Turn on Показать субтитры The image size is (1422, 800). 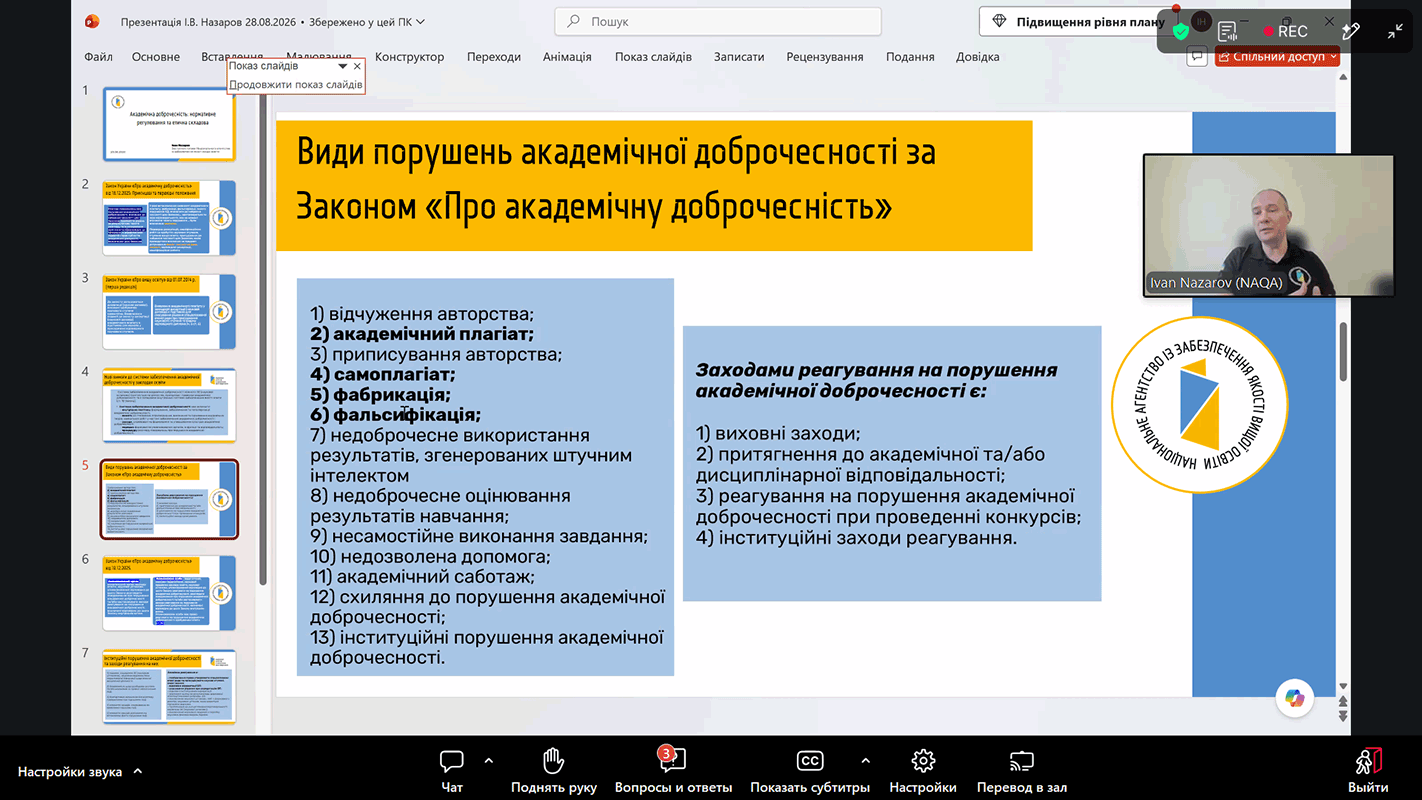(x=810, y=770)
